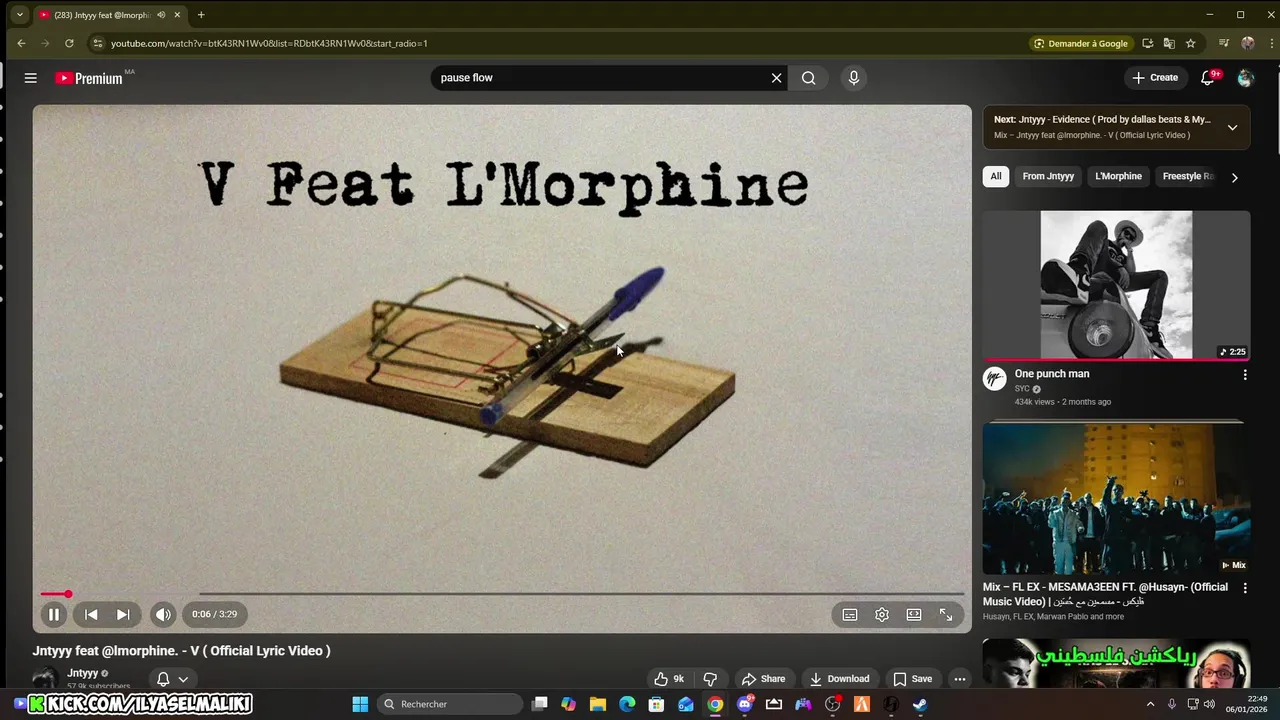Reload the current page

(x=69, y=43)
